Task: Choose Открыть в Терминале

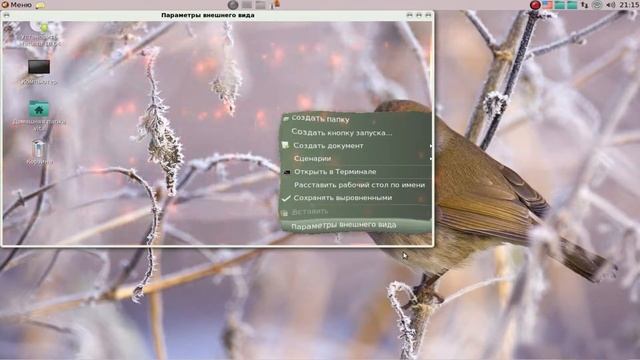Action: 355,172
